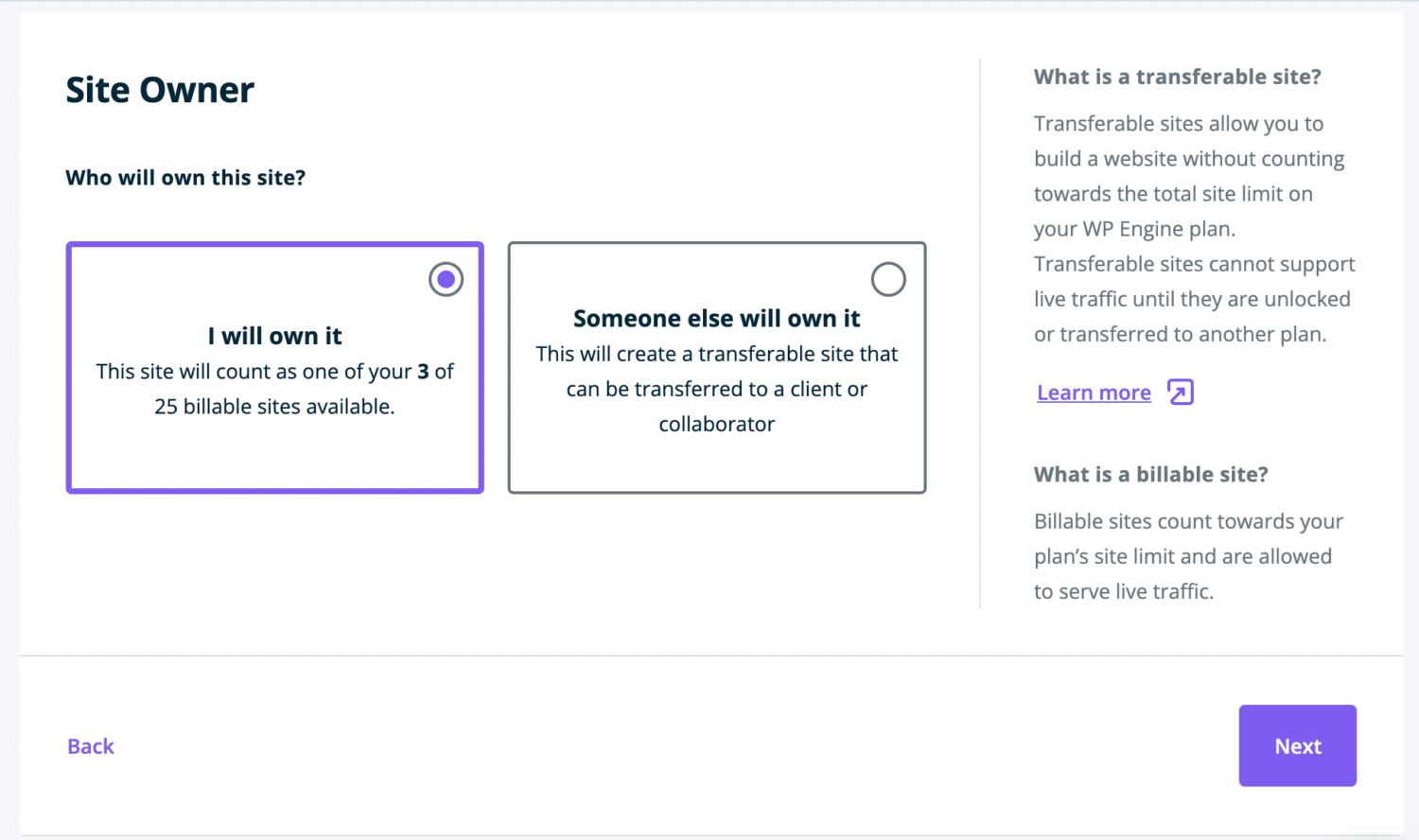Click the word "collaborator" in the second card

point(716,425)
